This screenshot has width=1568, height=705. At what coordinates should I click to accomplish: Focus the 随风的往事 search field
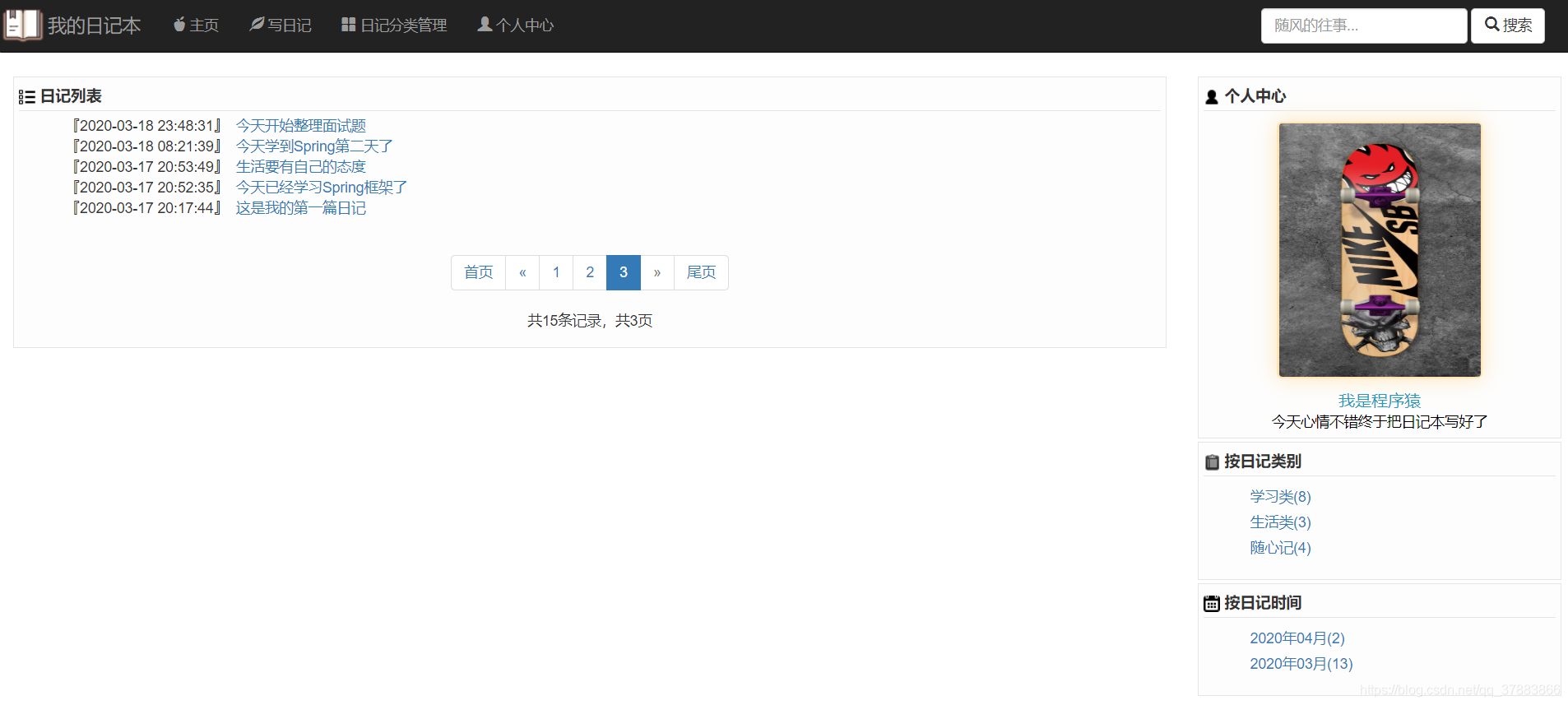coord(1364,26)
